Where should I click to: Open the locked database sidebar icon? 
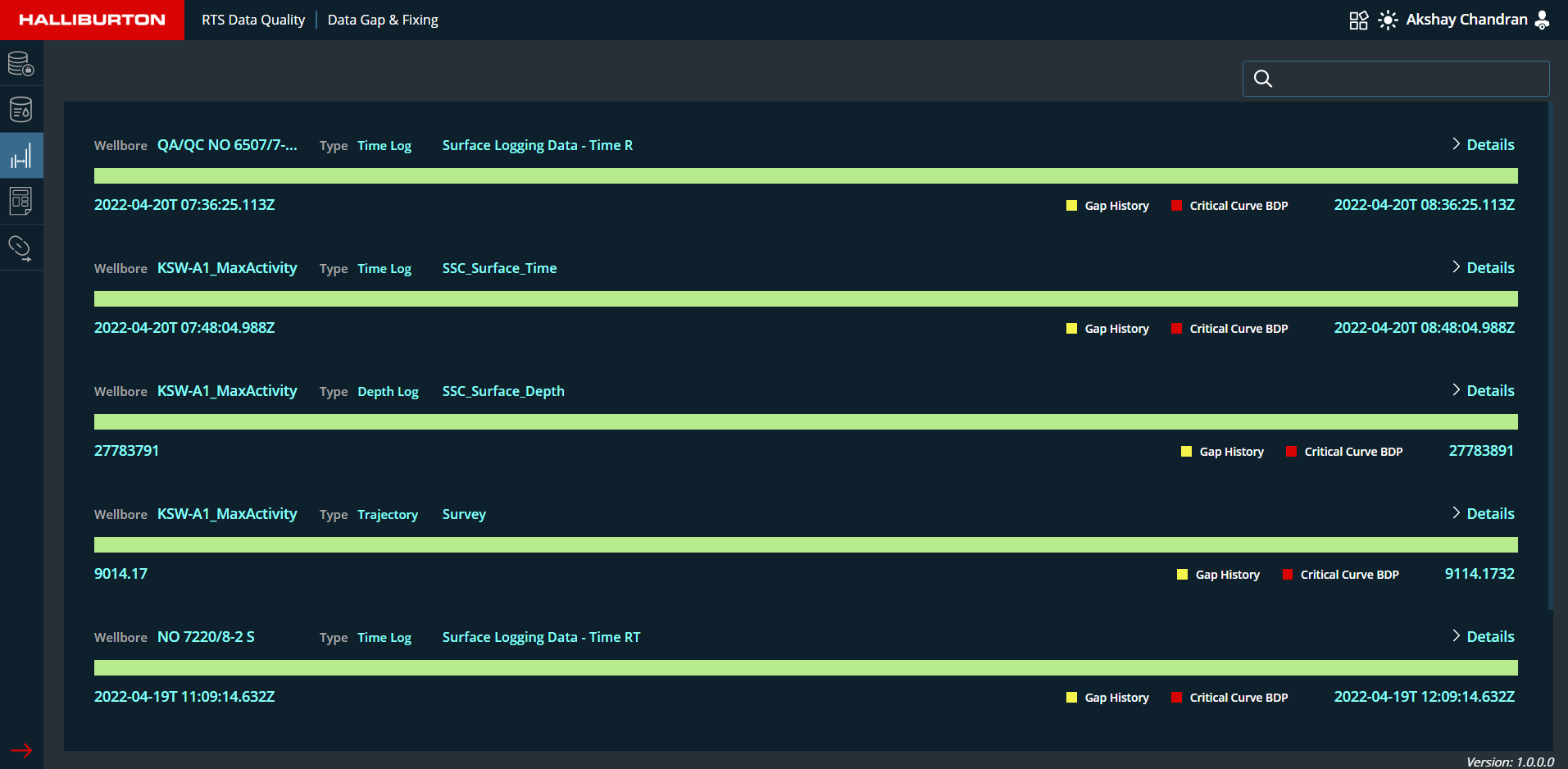pyautogui.click(x=20, y=64)
